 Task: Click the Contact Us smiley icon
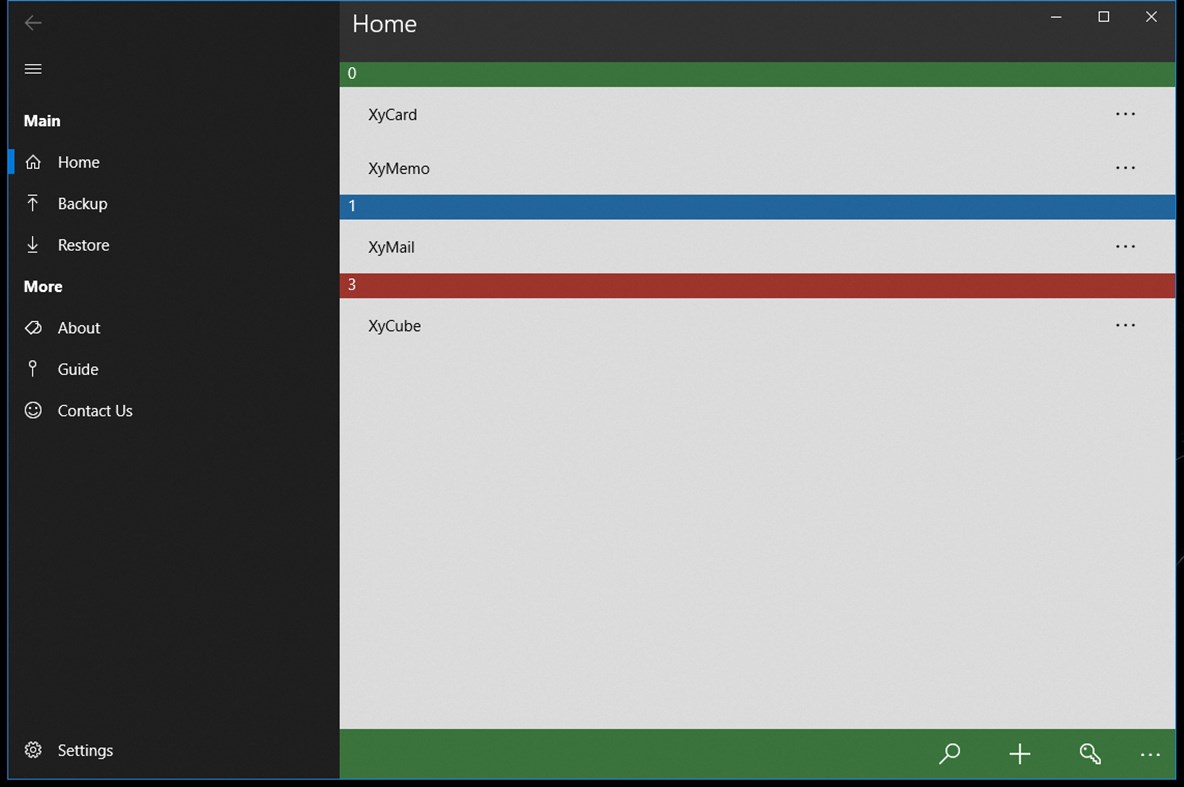point(32,410)
